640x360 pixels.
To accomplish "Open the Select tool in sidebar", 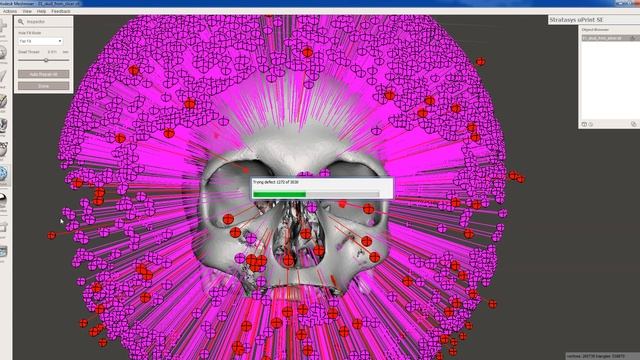I will coord(3,77).
